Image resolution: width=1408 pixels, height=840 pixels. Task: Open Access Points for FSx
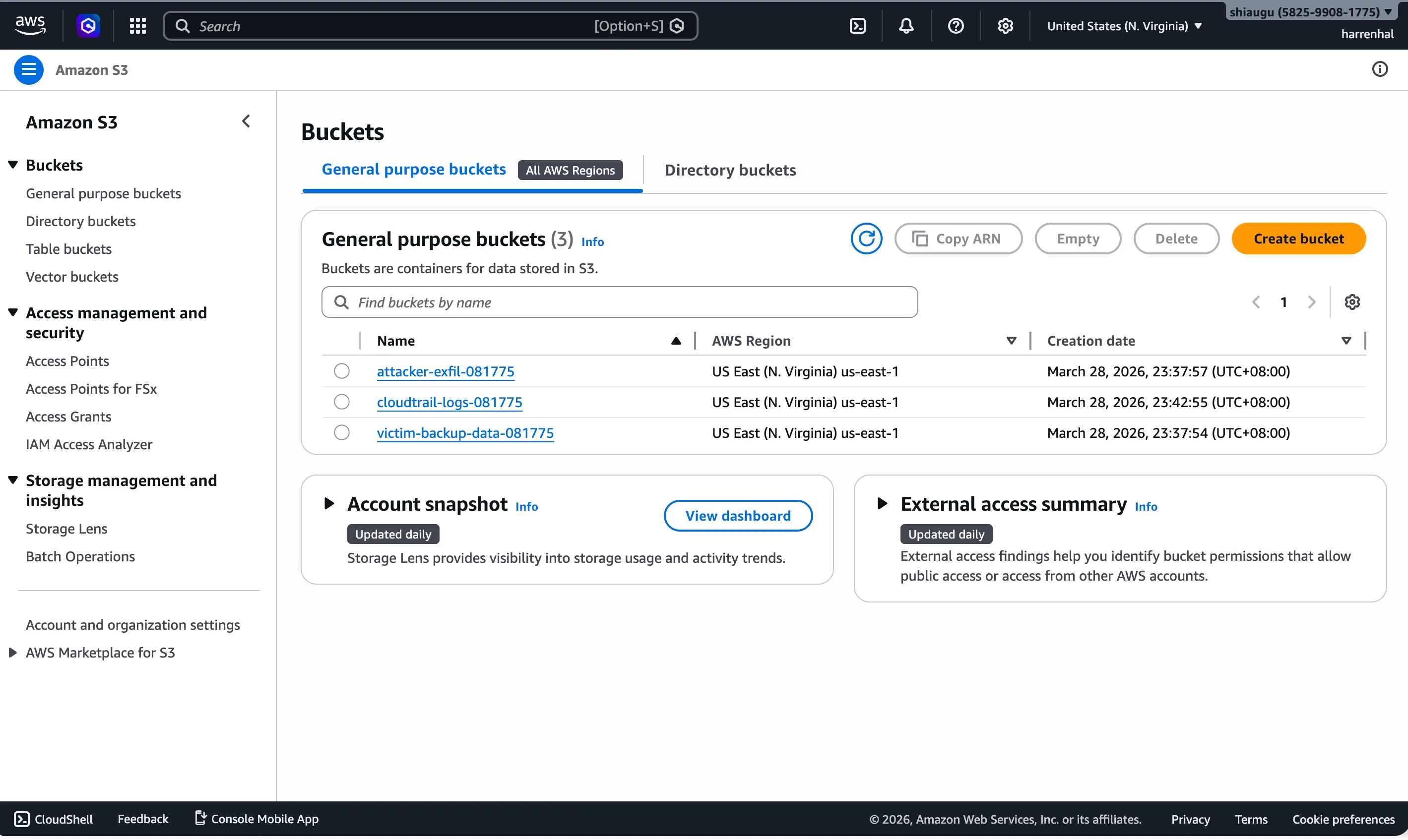coord(91,388)
